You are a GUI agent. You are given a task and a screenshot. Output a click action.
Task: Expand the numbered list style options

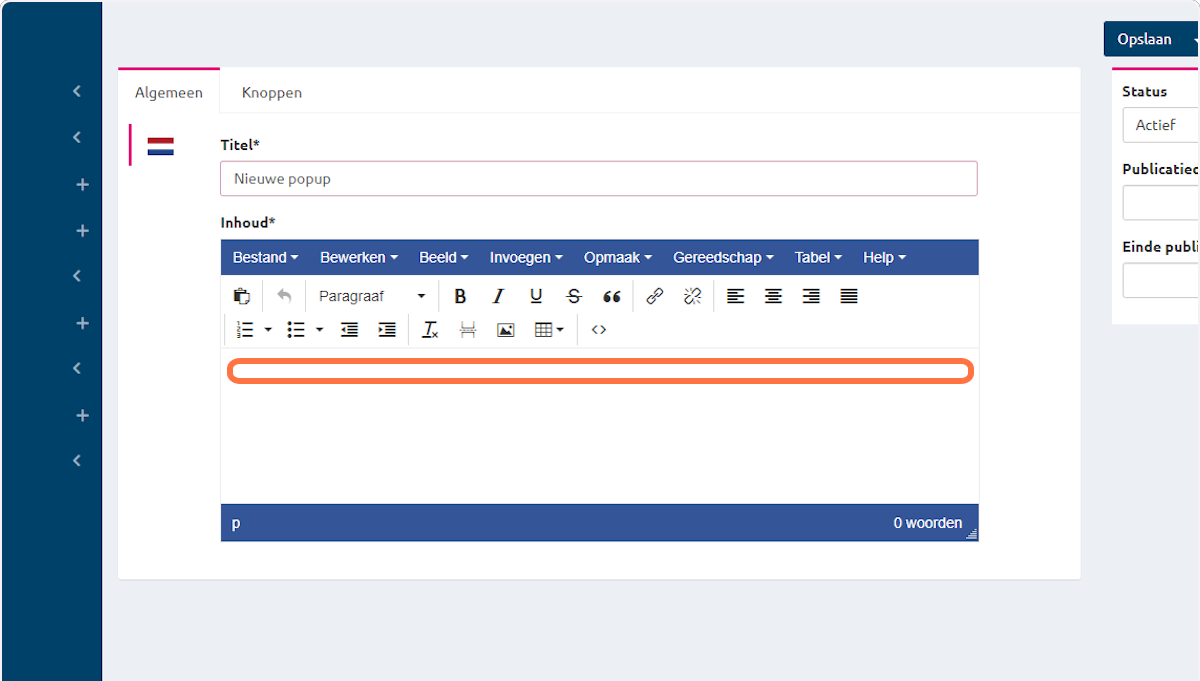268,329
